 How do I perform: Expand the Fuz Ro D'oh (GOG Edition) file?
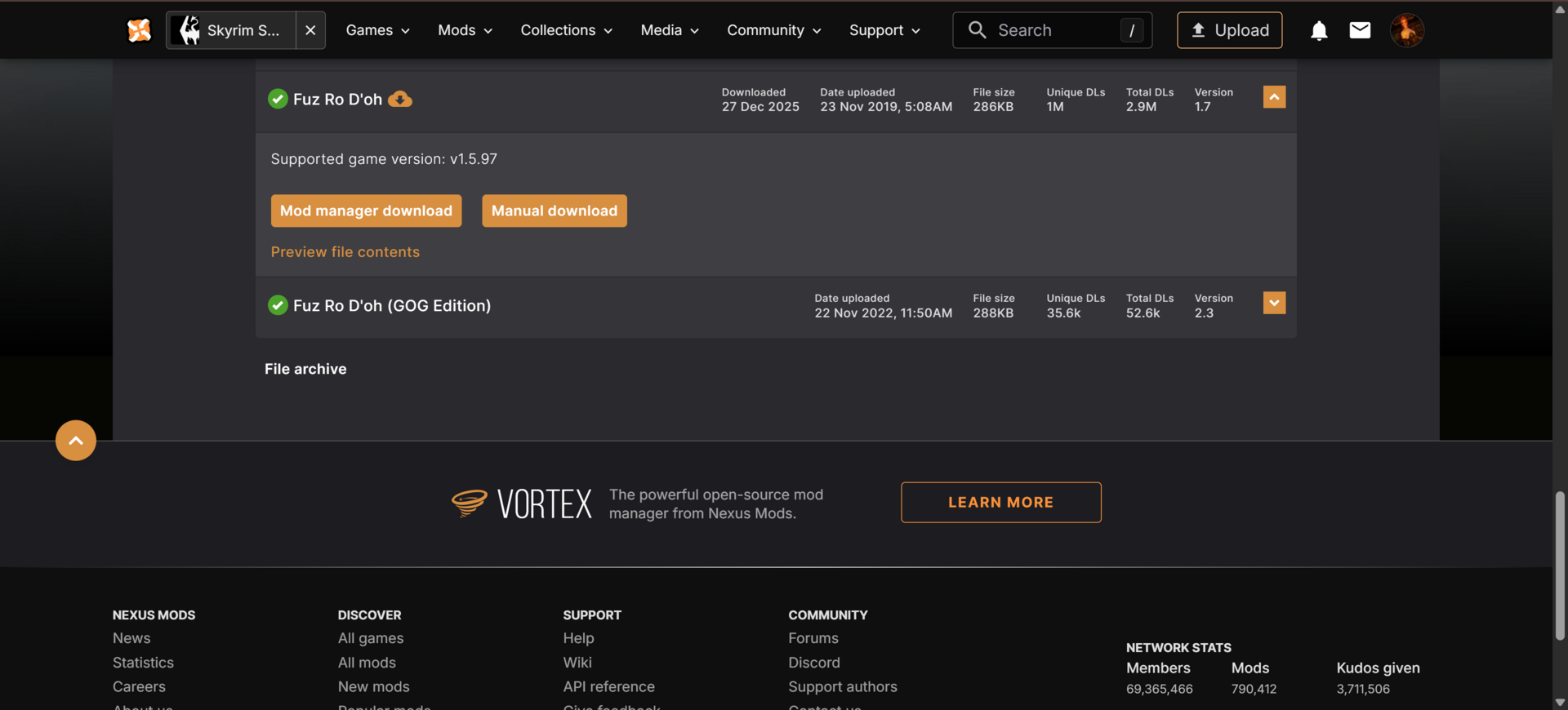click(1274, 303)
